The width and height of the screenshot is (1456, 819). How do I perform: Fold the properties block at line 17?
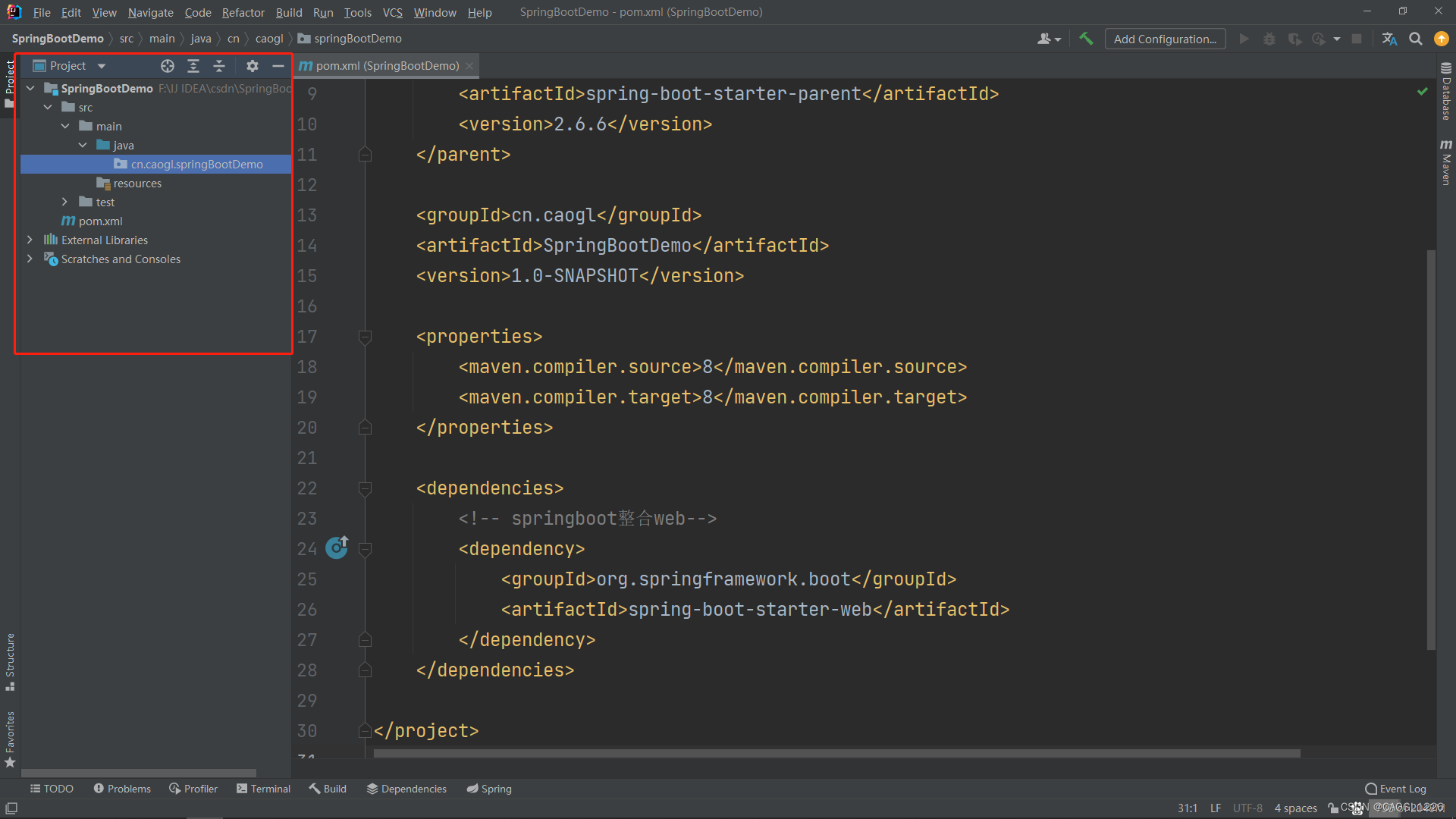[x=365, y=337]
